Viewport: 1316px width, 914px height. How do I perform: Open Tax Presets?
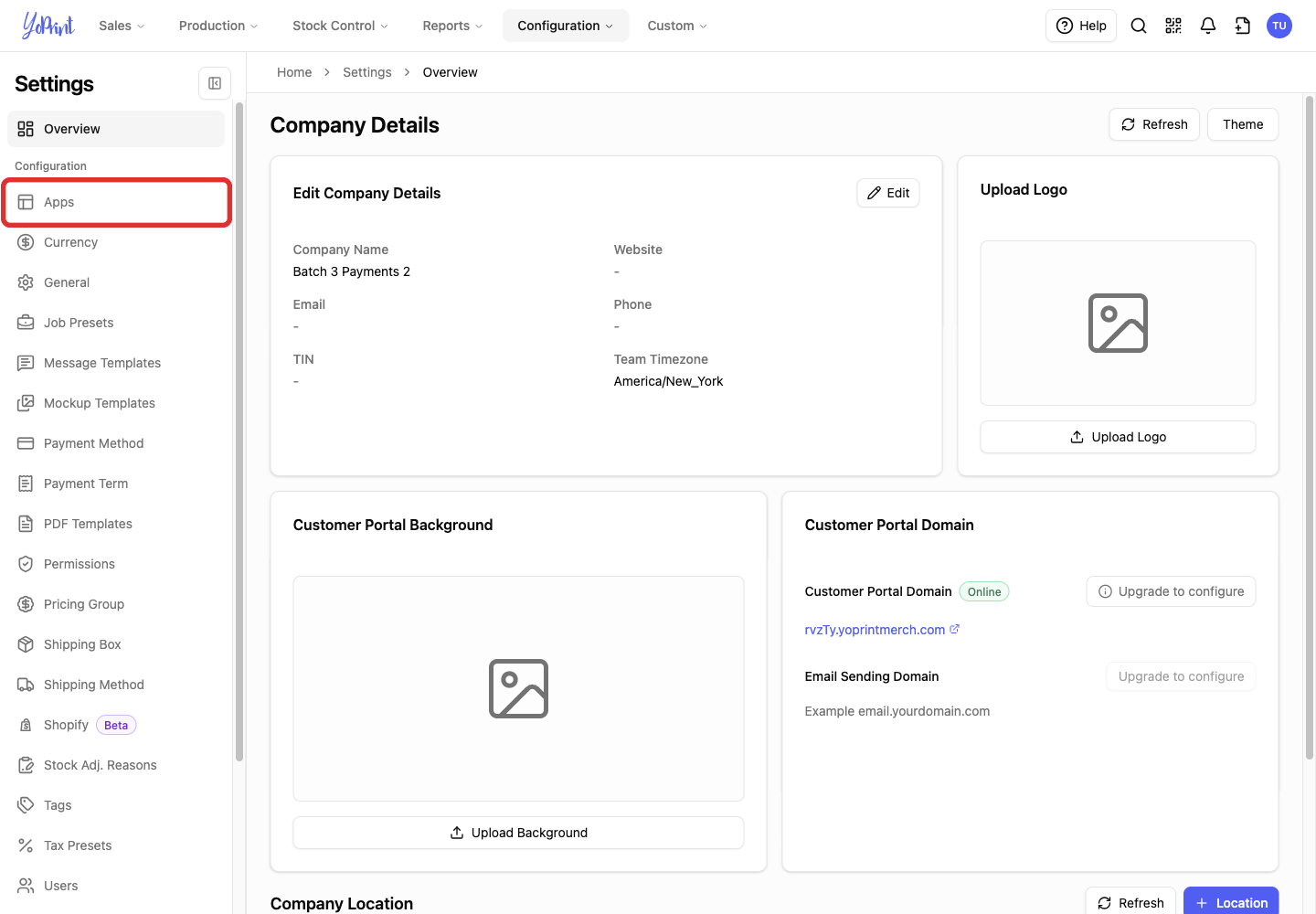pyautogui.click(x=116, y=845)
